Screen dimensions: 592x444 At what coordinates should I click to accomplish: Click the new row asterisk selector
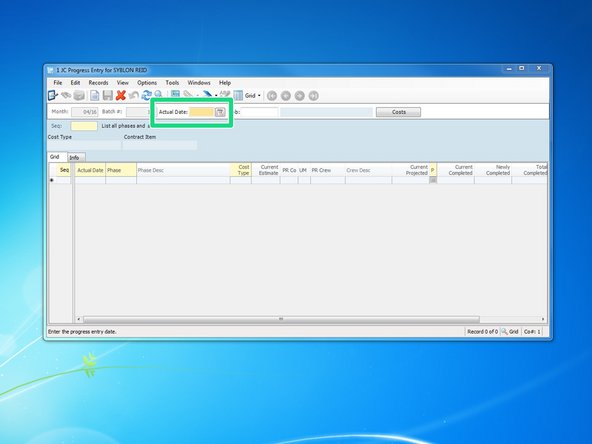[52, 180]
